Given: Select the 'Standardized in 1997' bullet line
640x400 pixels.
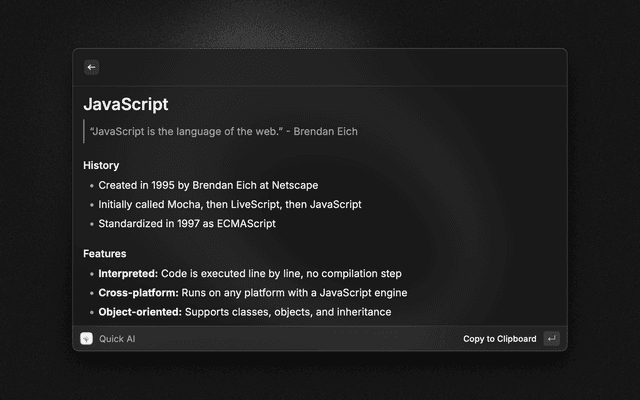Looking at the screenshot, I should click(x=186, y=223).
